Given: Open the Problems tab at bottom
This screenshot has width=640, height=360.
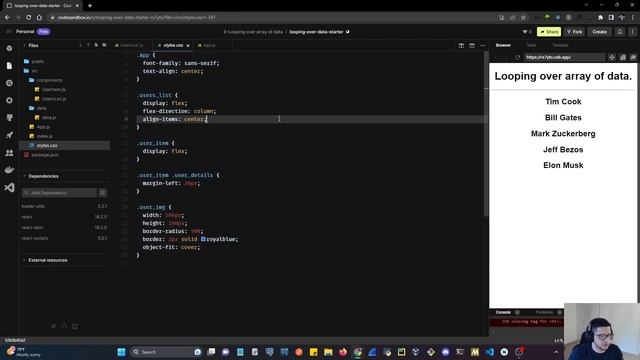Looking at the screenshot, I should [544, 313].
